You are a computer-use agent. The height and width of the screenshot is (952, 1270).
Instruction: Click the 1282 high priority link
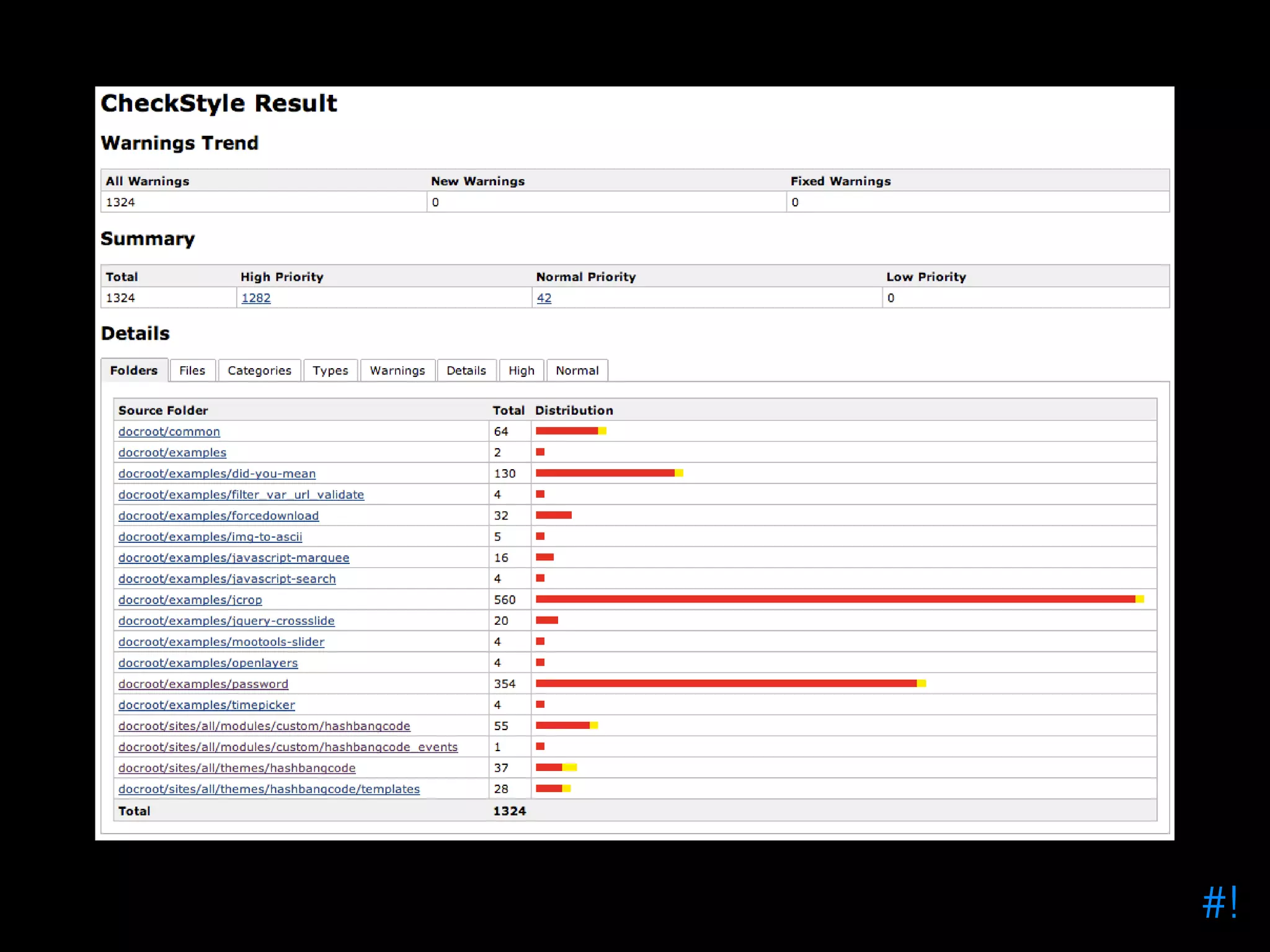click(255, 298)
